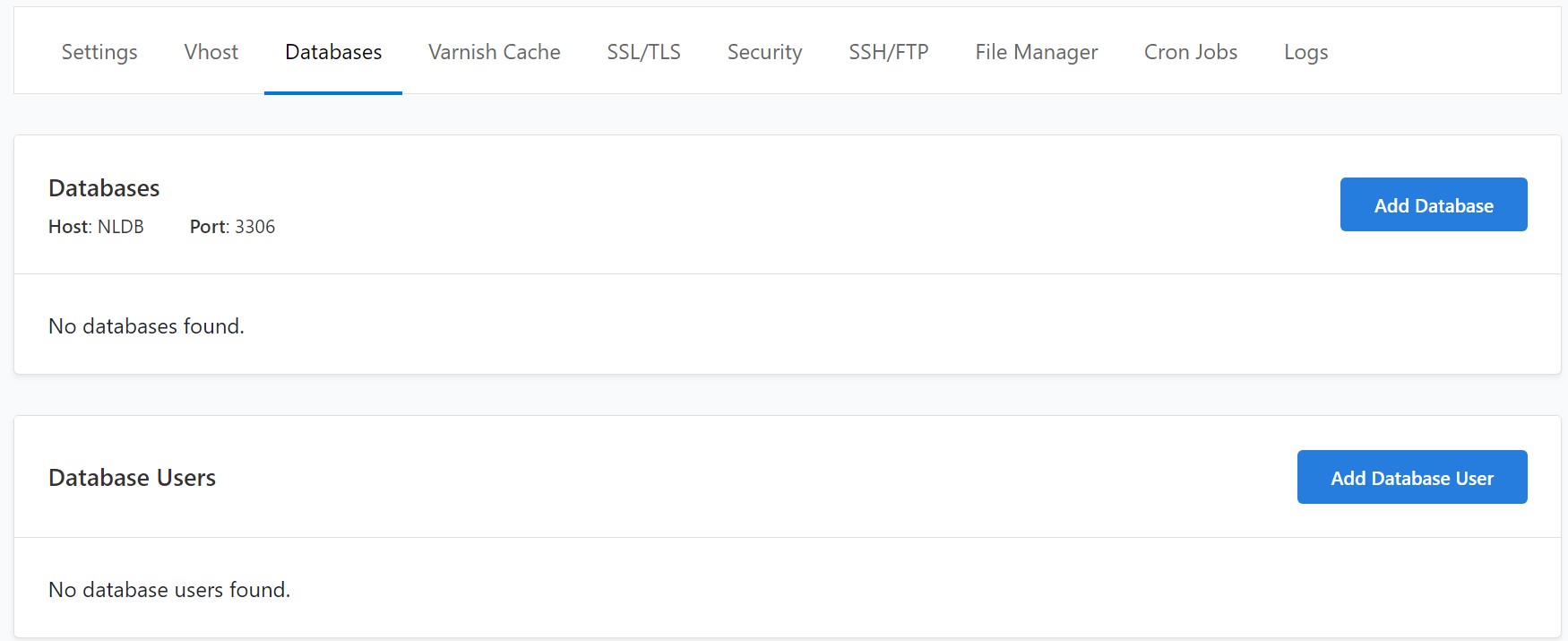Select the Databases tab
This screenshot has height=641, width=1568.
coord(332,52)
